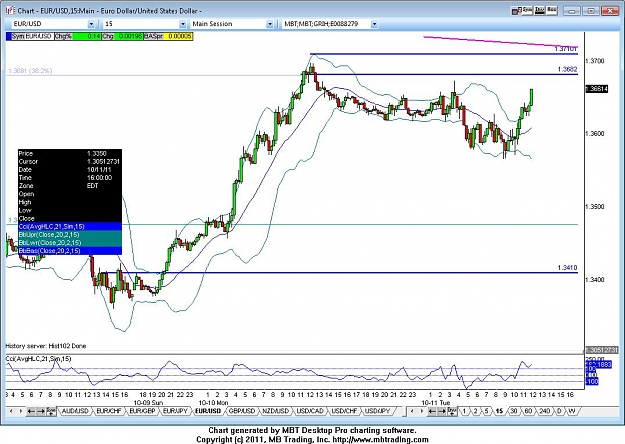This screenshot has height=444, width=625.
Task: Select the EUR/JPY symbol tab
Action: click(x=175, y=411)
